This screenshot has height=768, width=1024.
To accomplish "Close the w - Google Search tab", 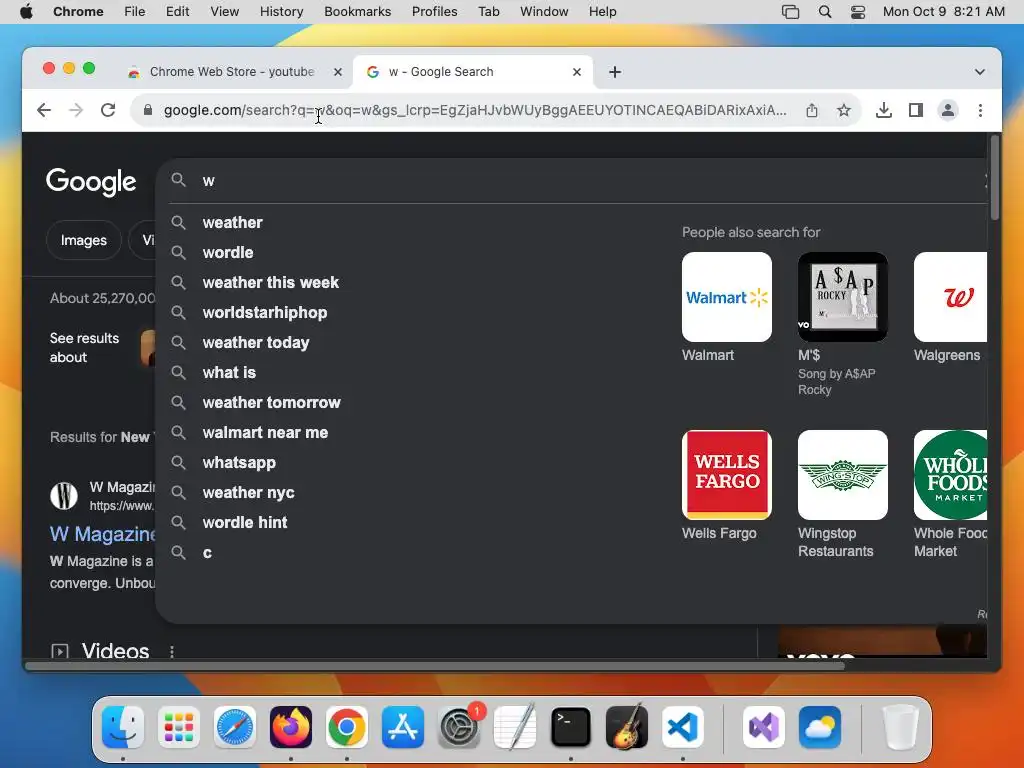I will 577,72.
